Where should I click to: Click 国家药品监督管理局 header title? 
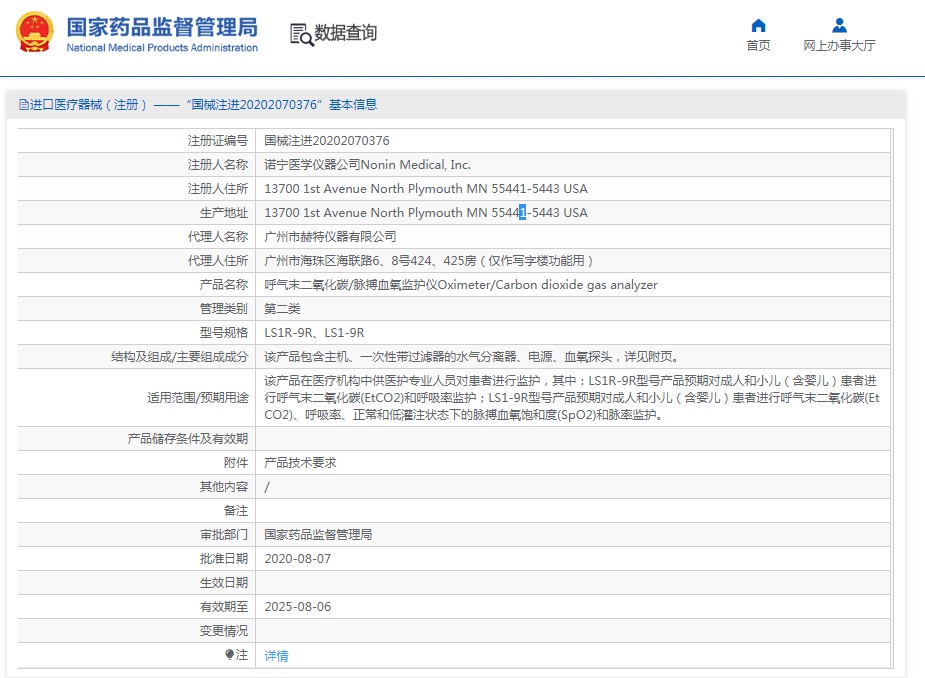[162, 27]
